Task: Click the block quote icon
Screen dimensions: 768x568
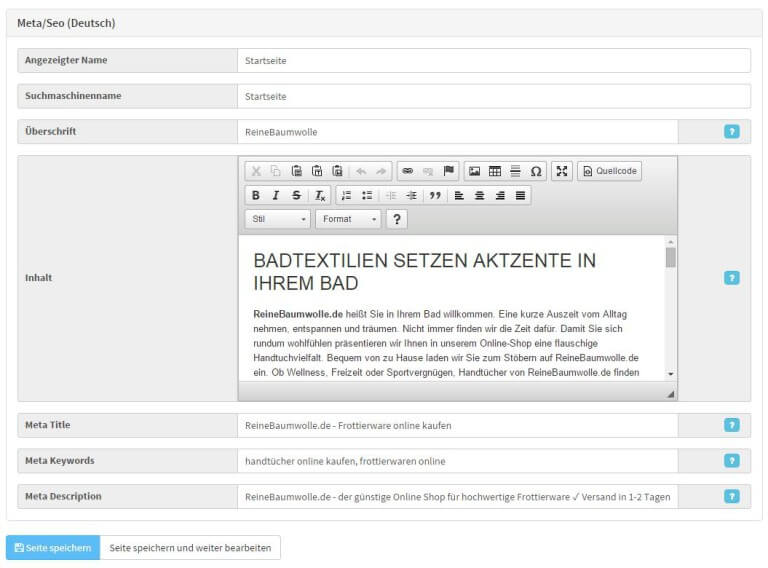Action: tap(435, 195)
